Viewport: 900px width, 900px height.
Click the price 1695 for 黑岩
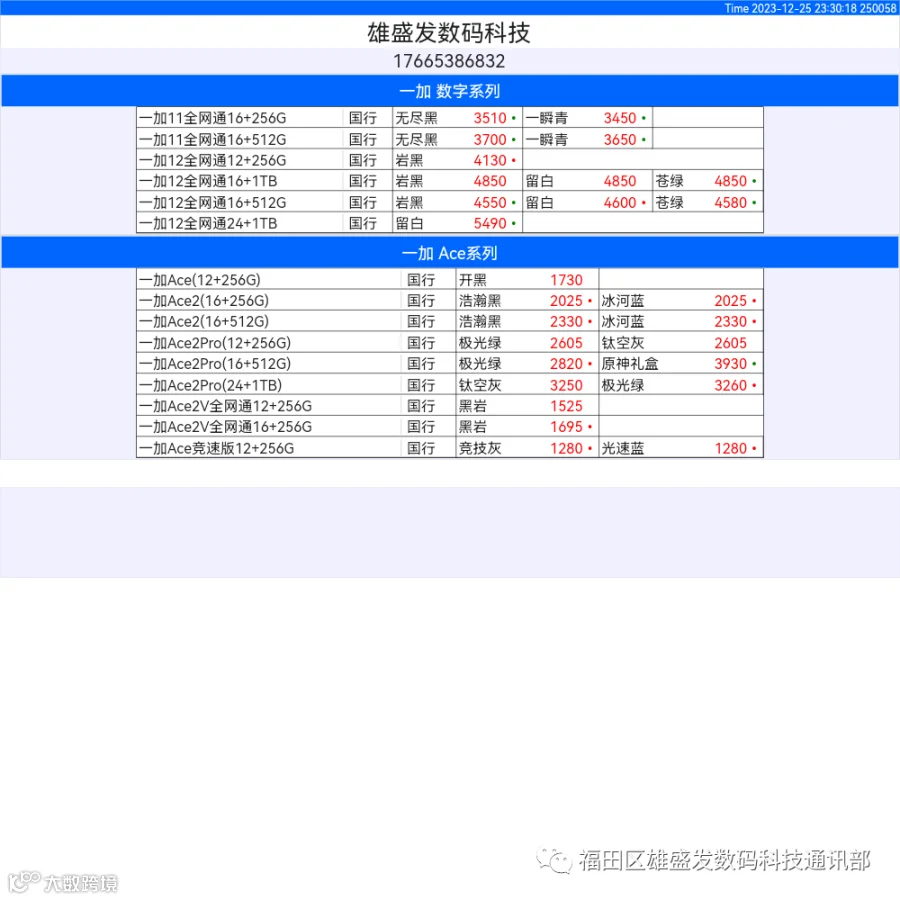pyautogui.click(x=566, y=426)
